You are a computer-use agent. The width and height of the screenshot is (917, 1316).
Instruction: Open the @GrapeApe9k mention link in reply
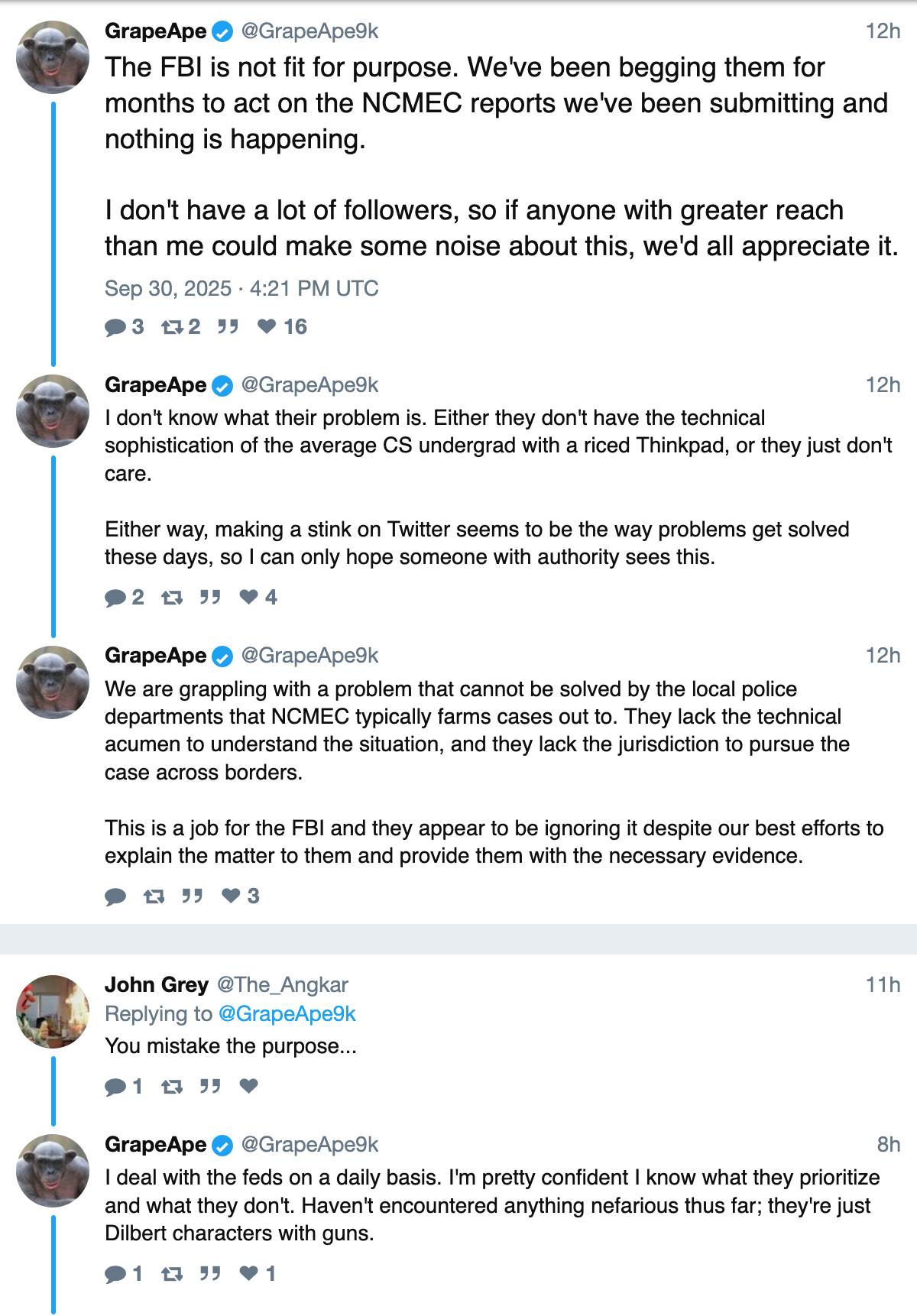coord(287,1014)
